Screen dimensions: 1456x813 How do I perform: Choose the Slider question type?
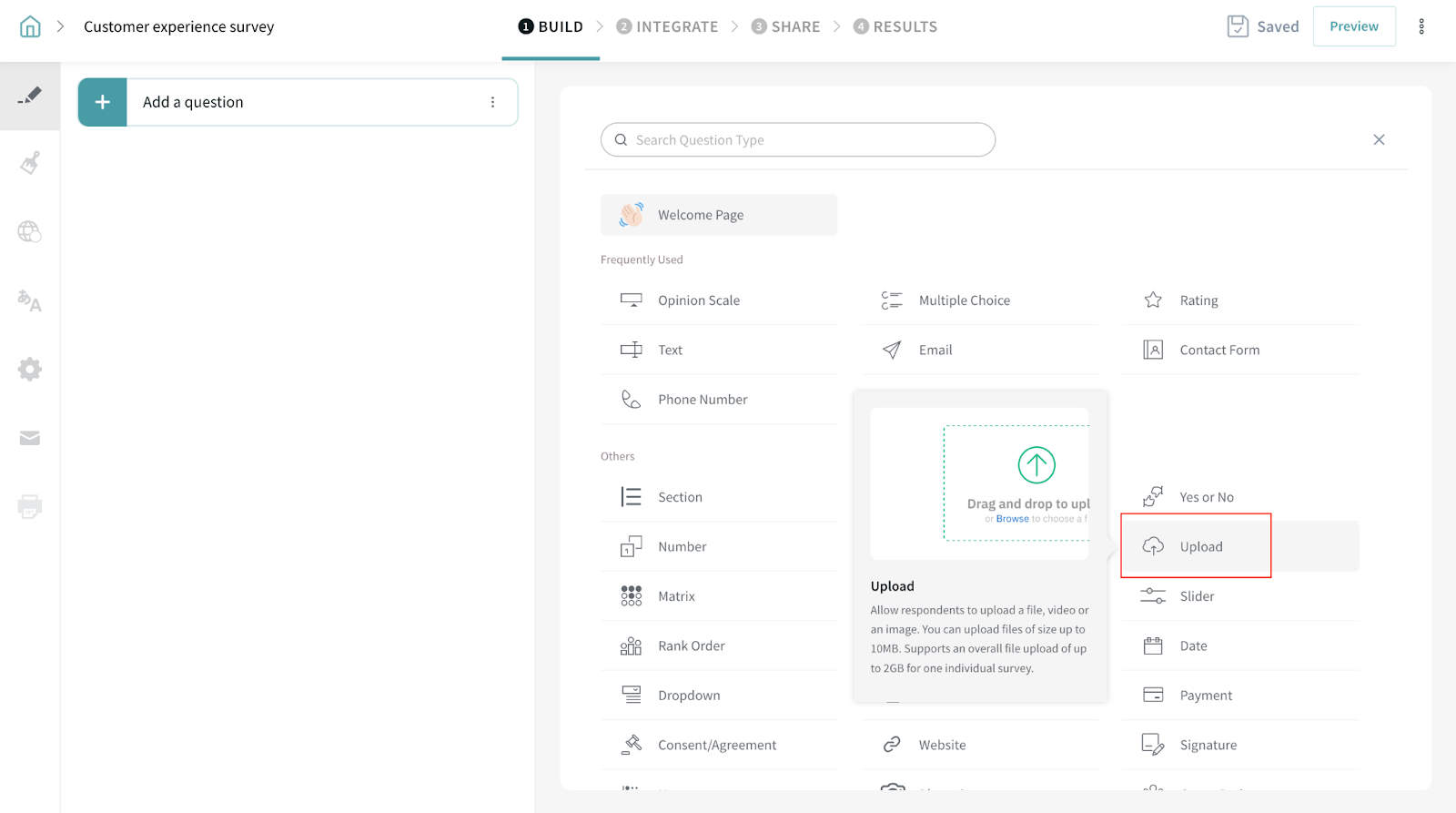(x=1197, y=596)
